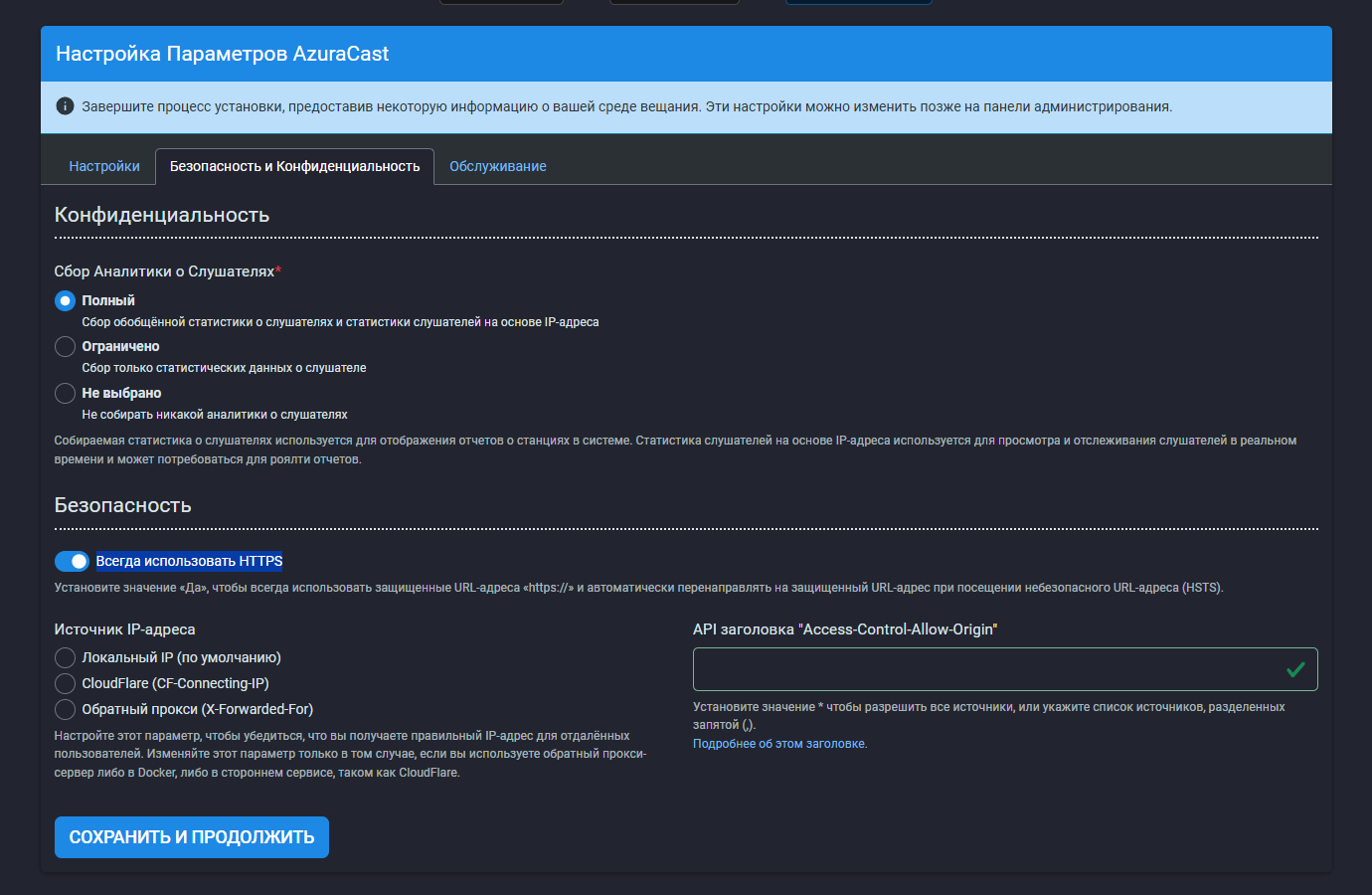The image size is (1372, 895).
Task: Click the "Сбор только статистических данных о слушателе" description
Action: pyautogui.click(x=224, y=368)
